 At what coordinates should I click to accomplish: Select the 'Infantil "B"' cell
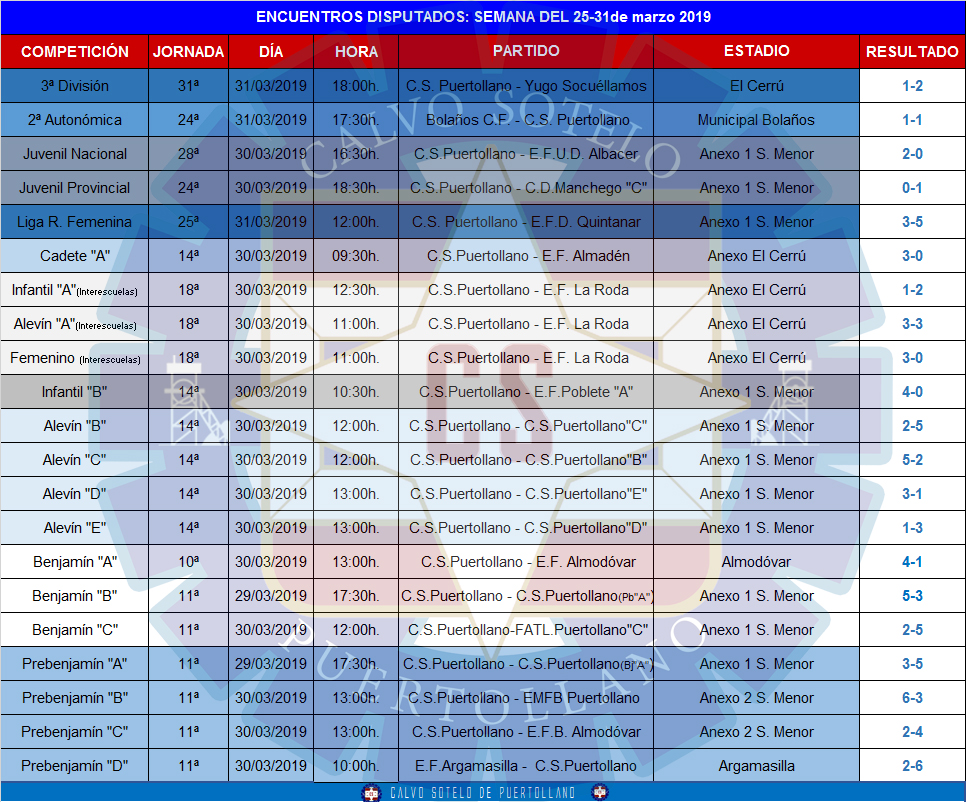[75, 392]
